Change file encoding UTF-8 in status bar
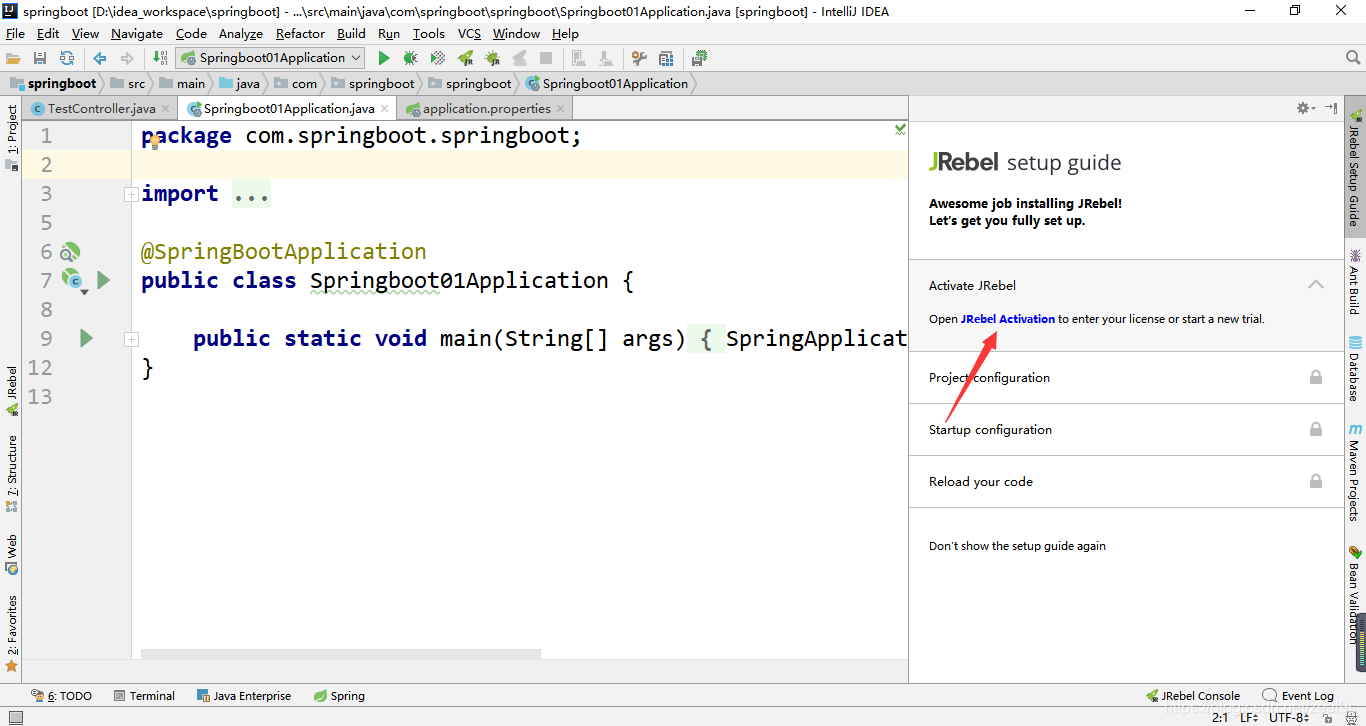Viewport: 1366px width, 726px height. click(x=1289, y=717)
